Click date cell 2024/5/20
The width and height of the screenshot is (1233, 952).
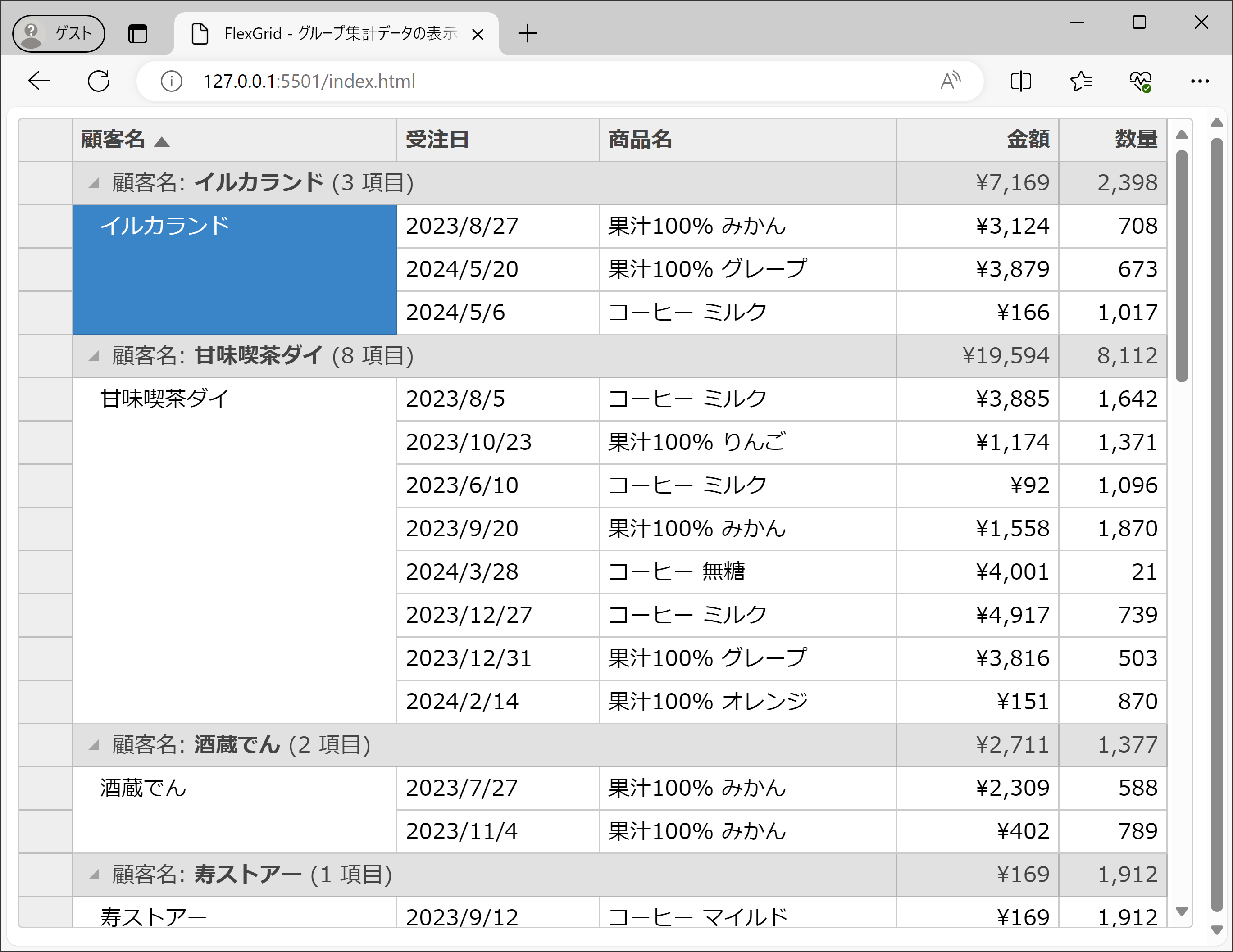click(x=497, y=269)
